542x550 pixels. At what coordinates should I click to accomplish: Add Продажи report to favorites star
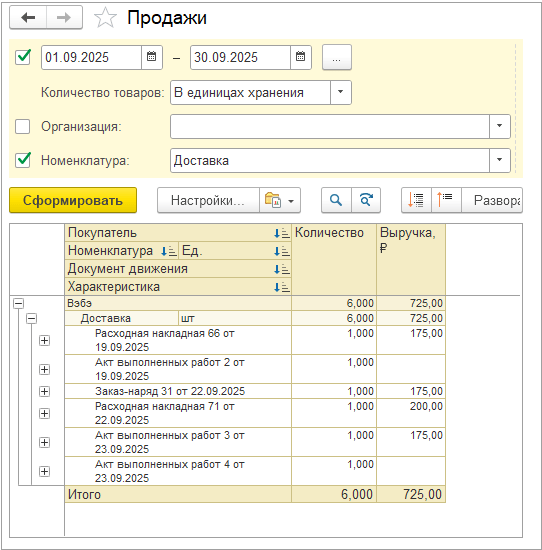(x=105, y=18)
